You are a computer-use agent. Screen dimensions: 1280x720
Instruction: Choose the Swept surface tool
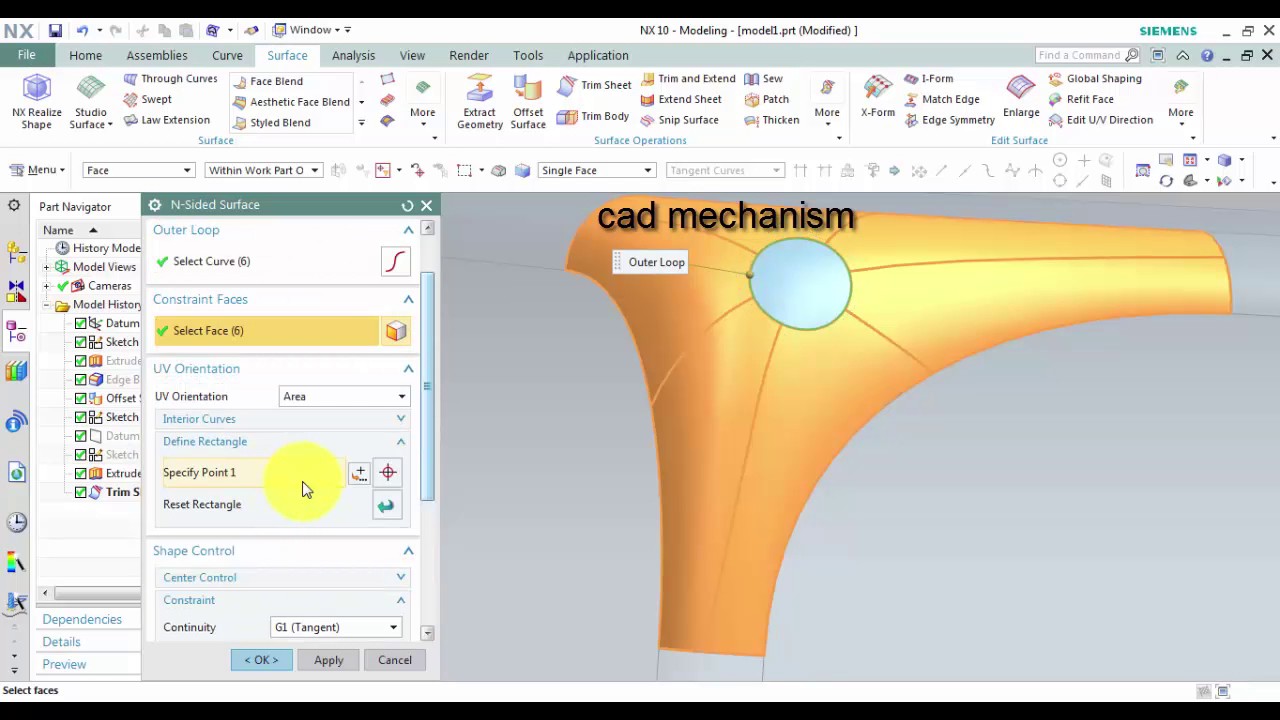pyautogui.click(x=147, y=99)
